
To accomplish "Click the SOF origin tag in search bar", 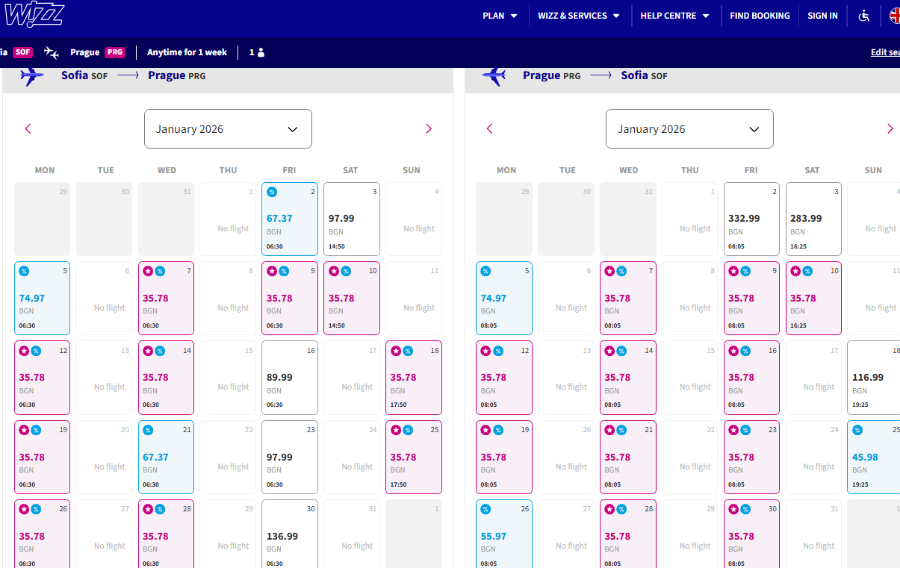I will pos(22,53).
